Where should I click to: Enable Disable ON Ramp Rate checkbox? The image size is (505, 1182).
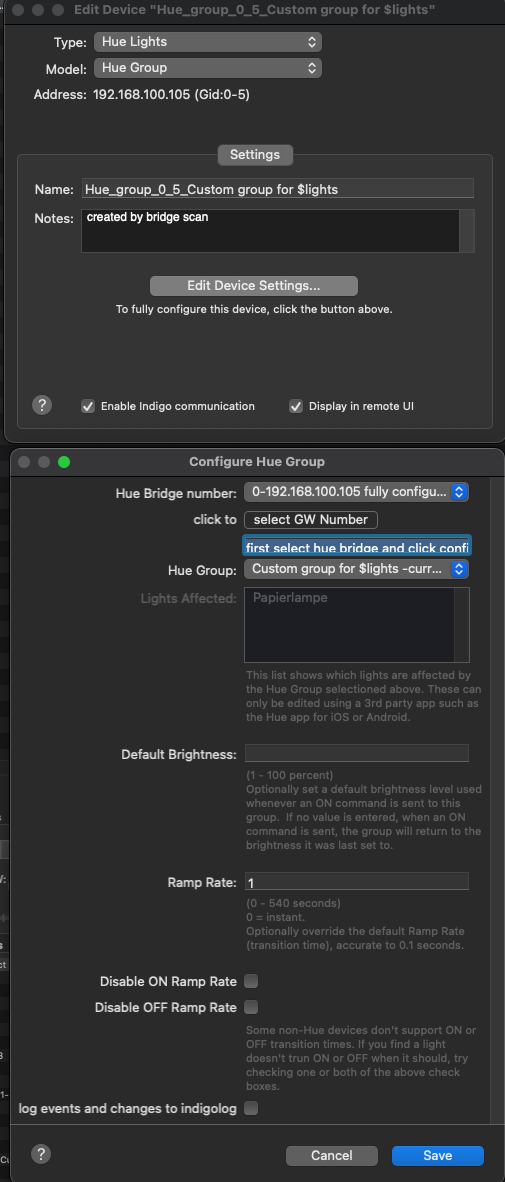[251, 981]
